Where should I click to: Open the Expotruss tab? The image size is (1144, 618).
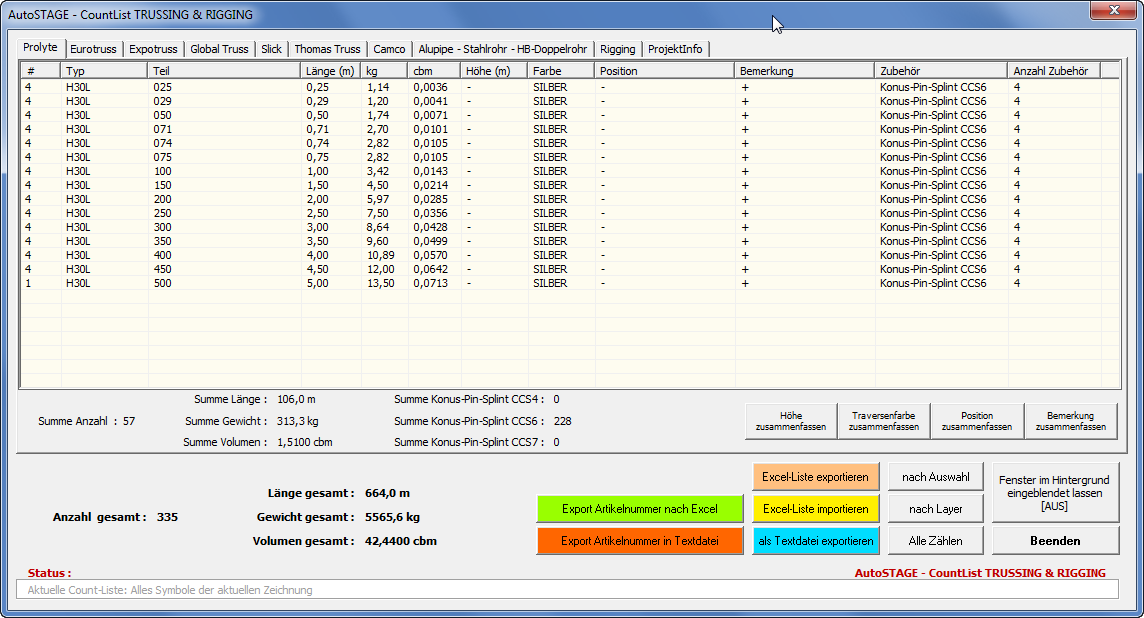[x=153, y=49]
